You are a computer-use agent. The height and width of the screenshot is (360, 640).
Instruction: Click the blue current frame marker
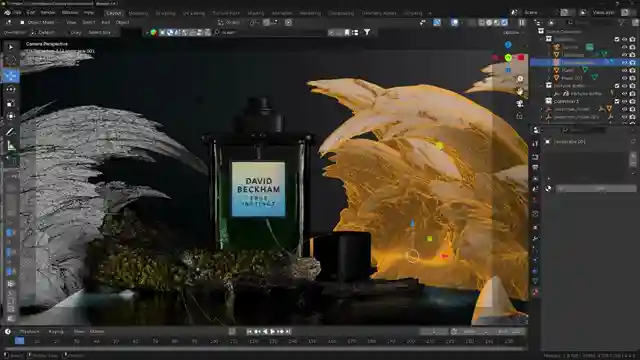click(19, 341)
